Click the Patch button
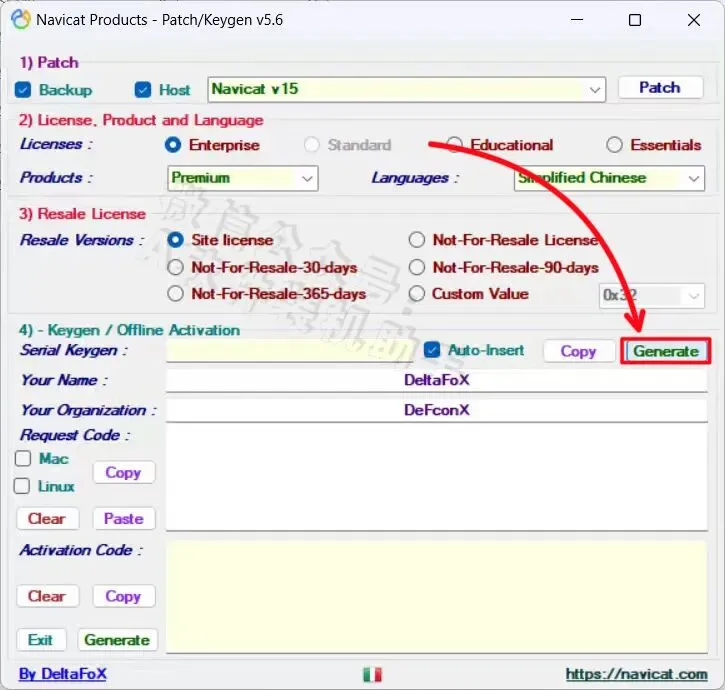 coord(660,87)
